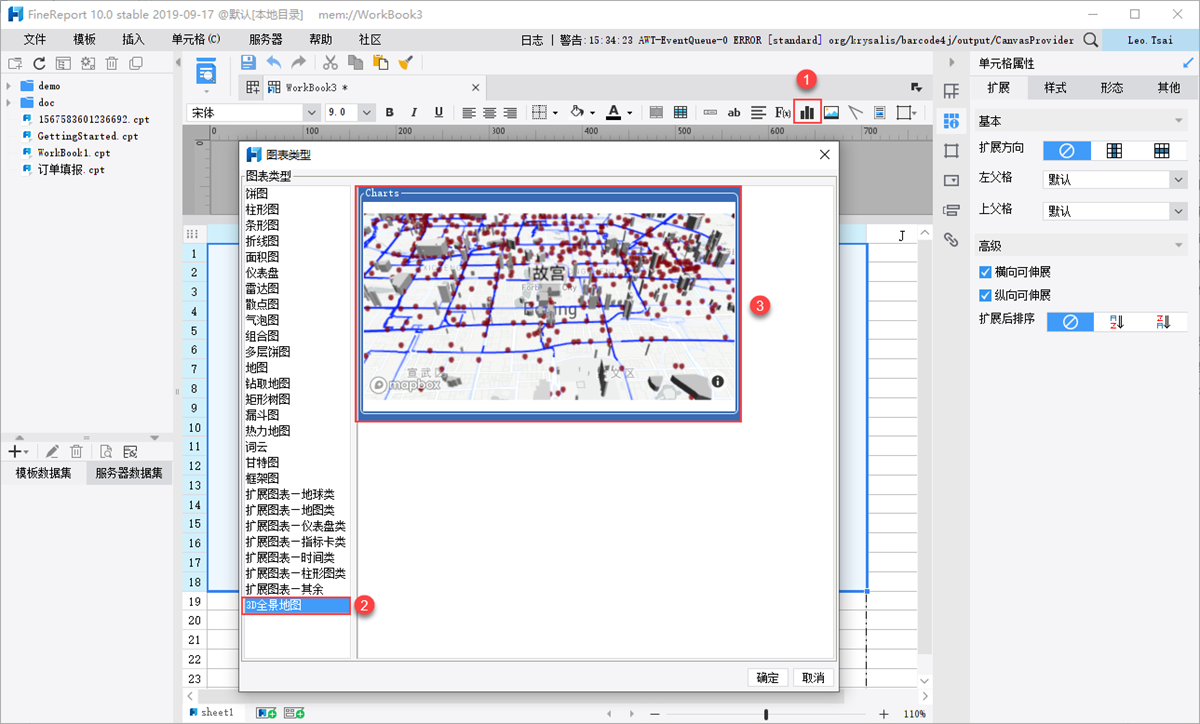This screenshot has width=1200, height=724.
Task: Click the insert formula F(x) icon
Action: (x=783, y=112)
